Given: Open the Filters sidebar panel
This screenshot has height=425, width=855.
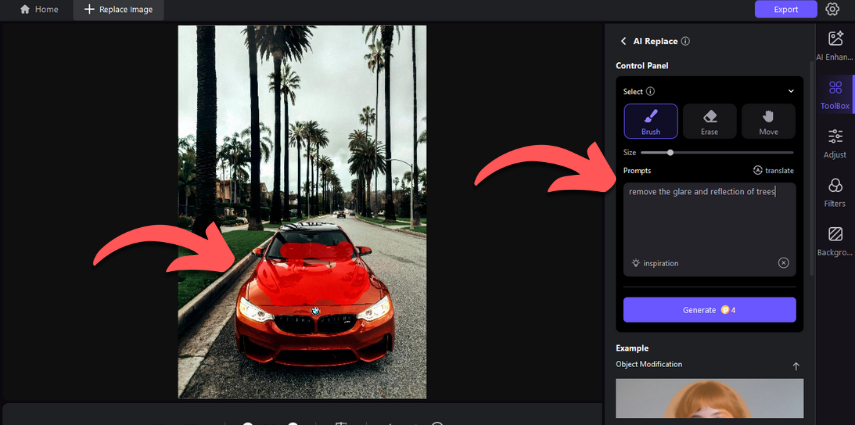Looking at the screenshot, I should (835, 193).
